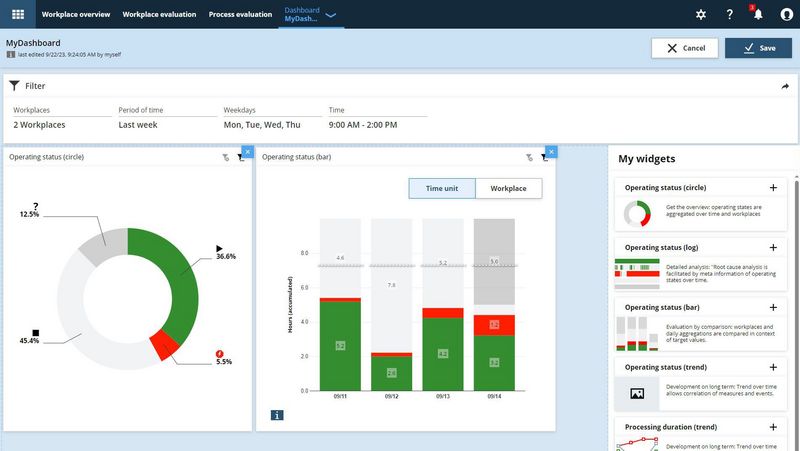This screenshot has width=800, height=451.
Task: Add the Operating status (log) widget
Action: pyautogui.click(x=773, y=247)
